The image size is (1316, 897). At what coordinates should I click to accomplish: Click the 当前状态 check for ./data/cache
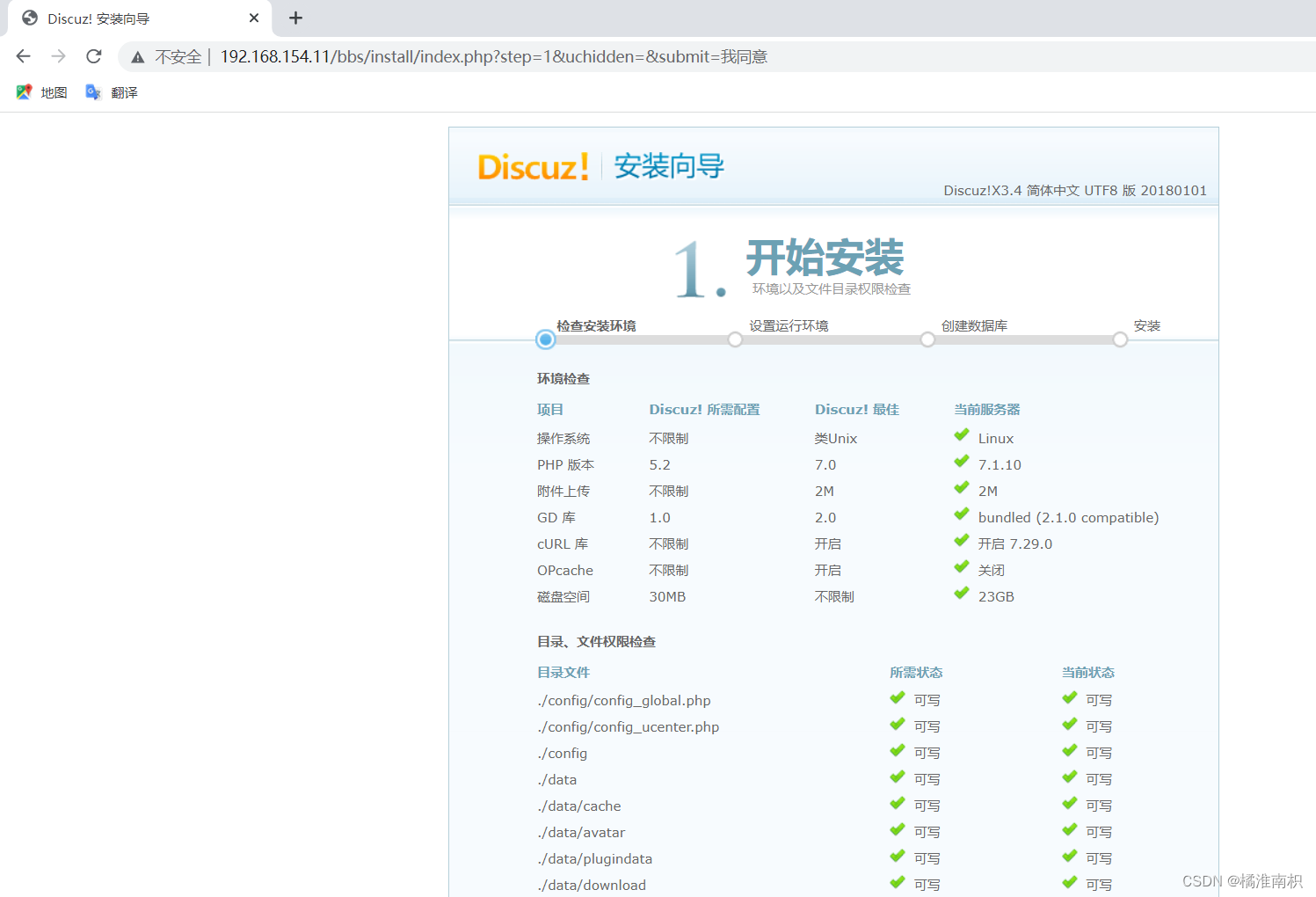(x=1070, y=803)
